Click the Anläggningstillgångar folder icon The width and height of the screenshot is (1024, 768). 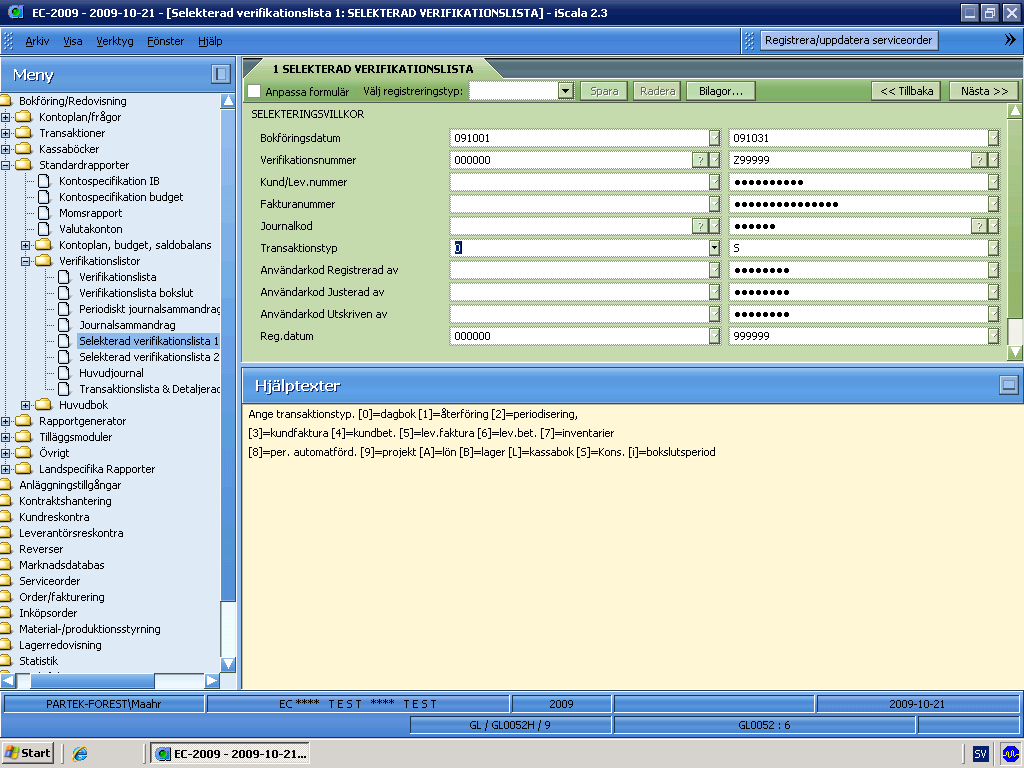6,485
